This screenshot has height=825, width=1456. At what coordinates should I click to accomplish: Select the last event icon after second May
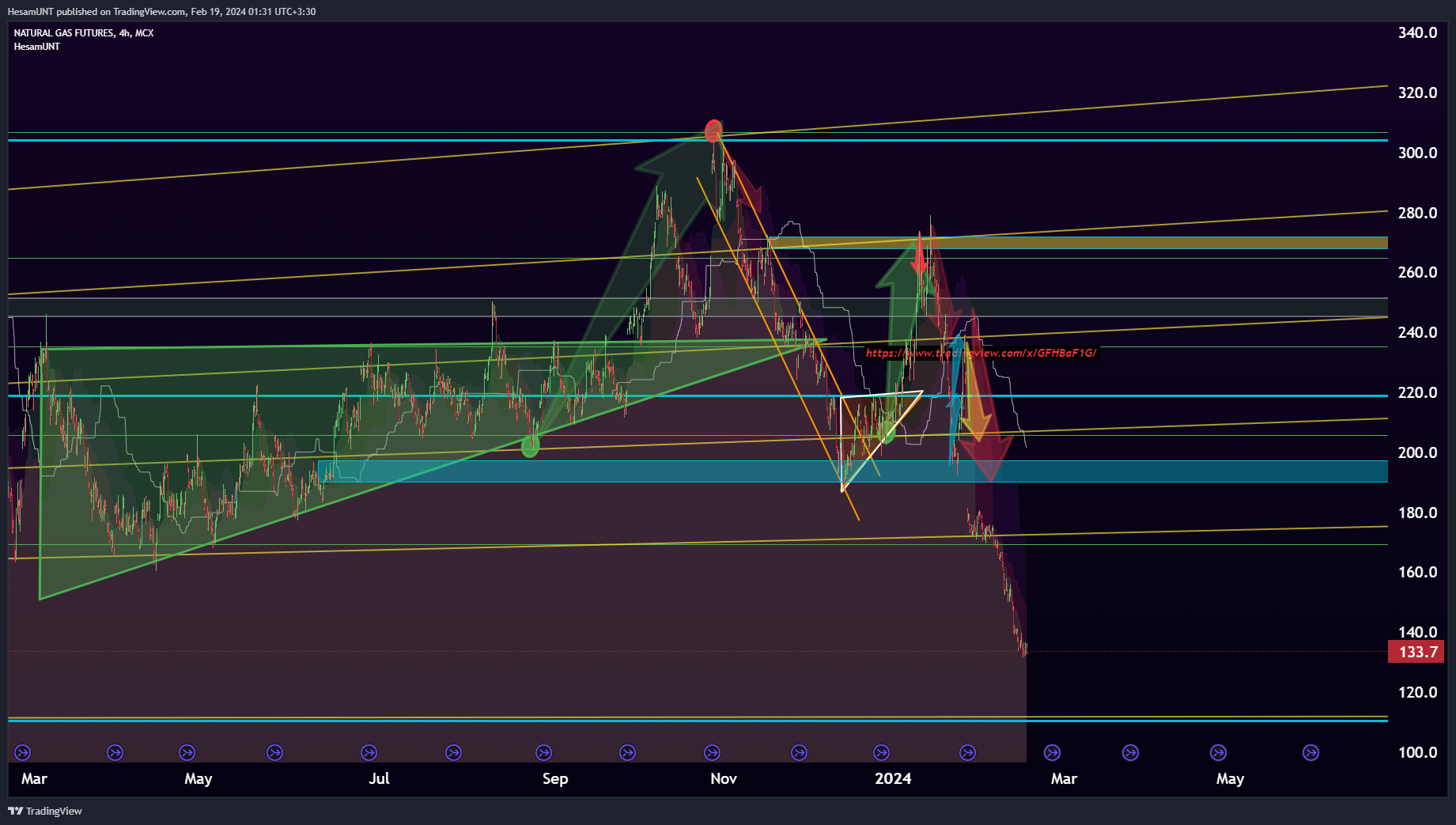point(1310,752)
